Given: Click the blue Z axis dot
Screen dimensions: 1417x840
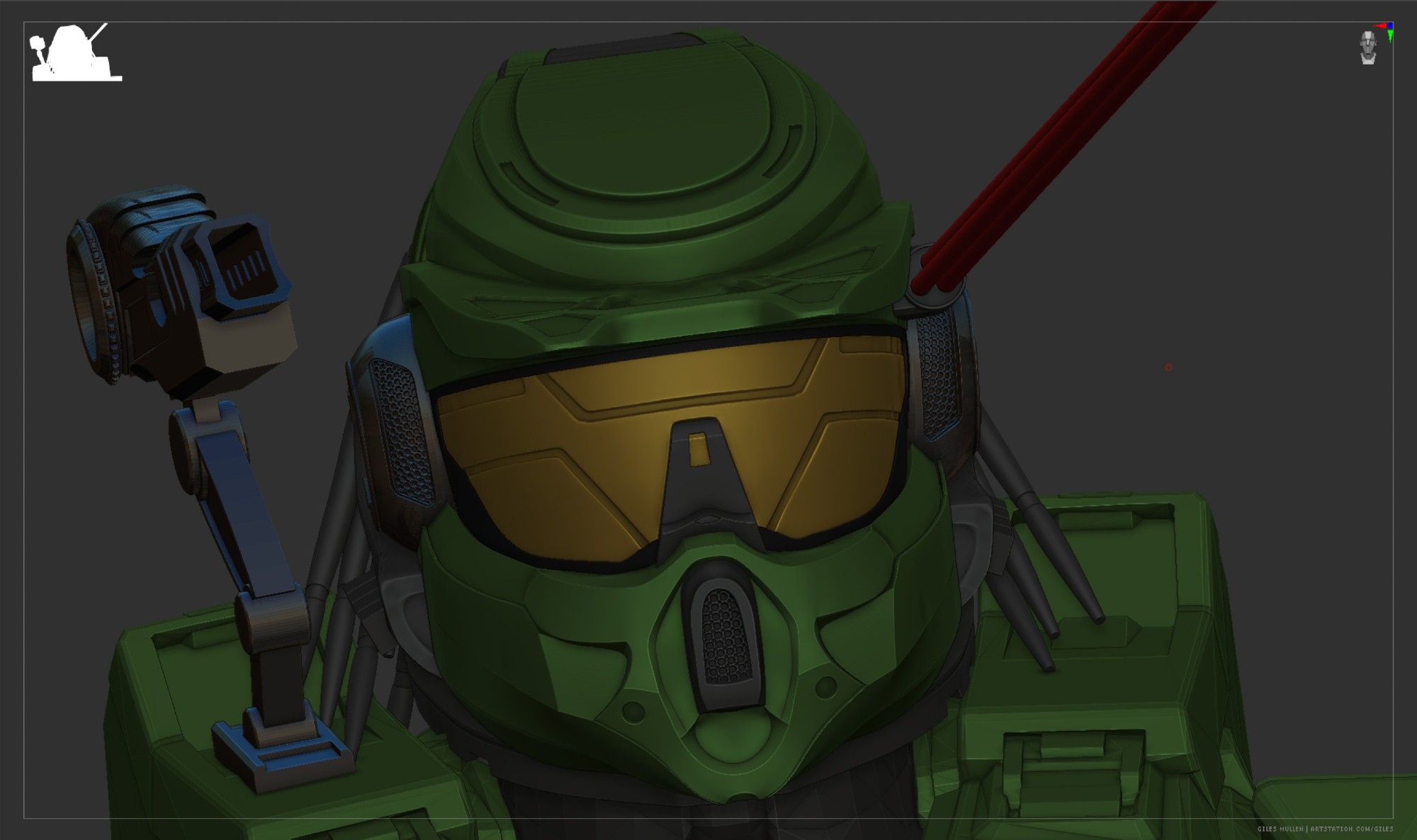Looking at the screenshot, I should point(1390,25).
